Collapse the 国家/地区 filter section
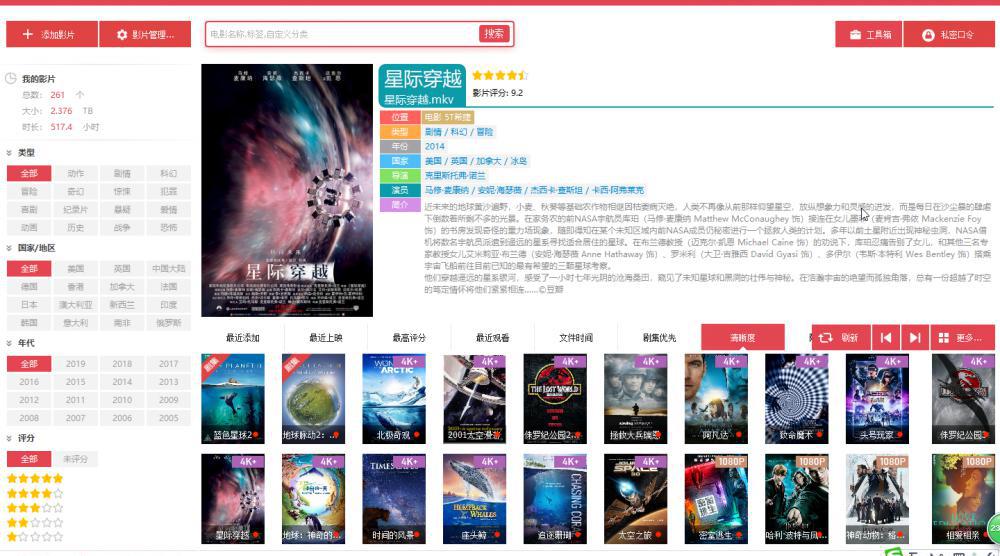This screenshot has width=1000, height=556. click(9, 248)
